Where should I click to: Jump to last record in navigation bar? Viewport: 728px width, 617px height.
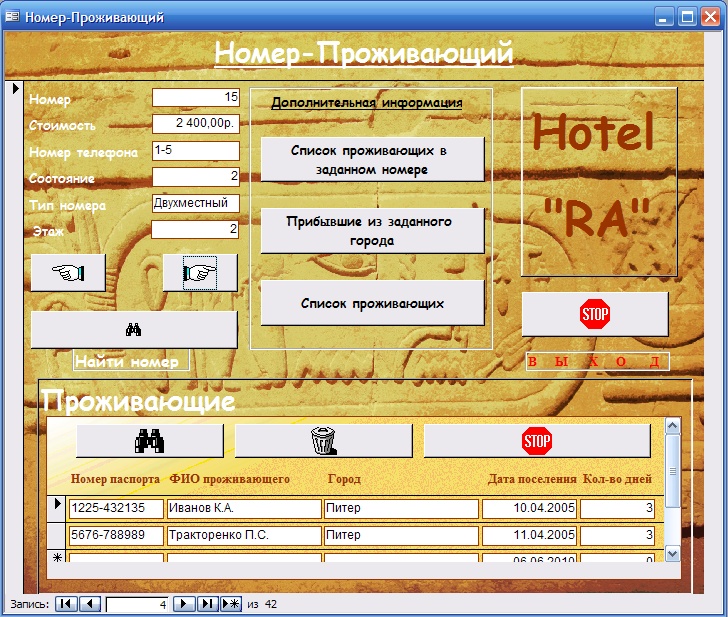[x=208, y=604]
